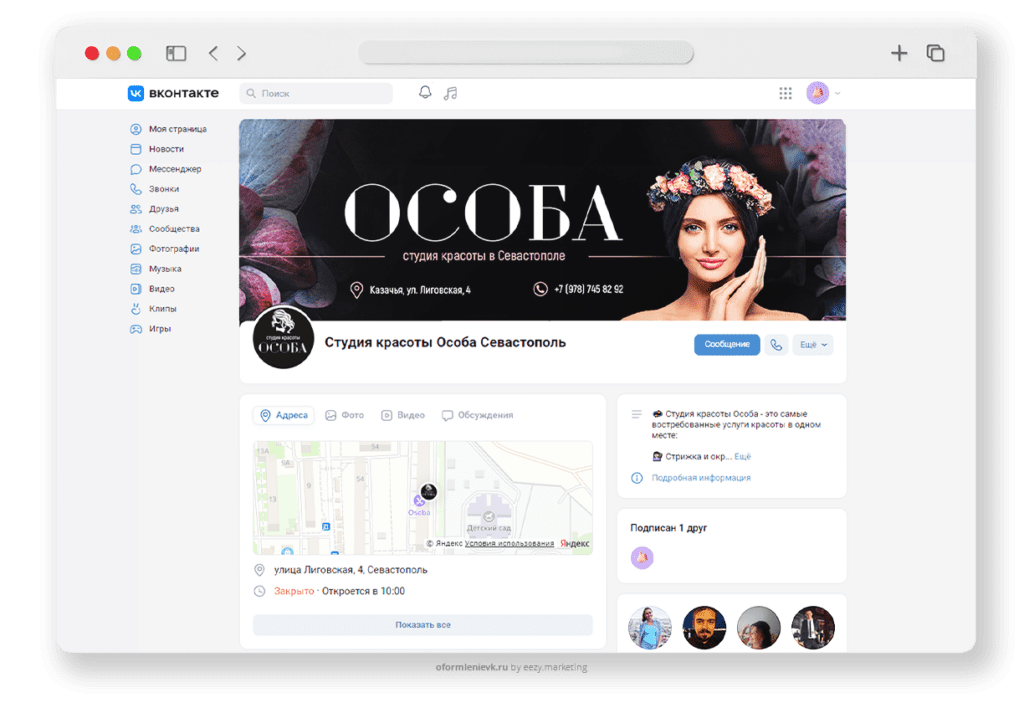Click the browser forward arrow
The width and height of the screenshot is (1024, 708).
tap(242, 53)
